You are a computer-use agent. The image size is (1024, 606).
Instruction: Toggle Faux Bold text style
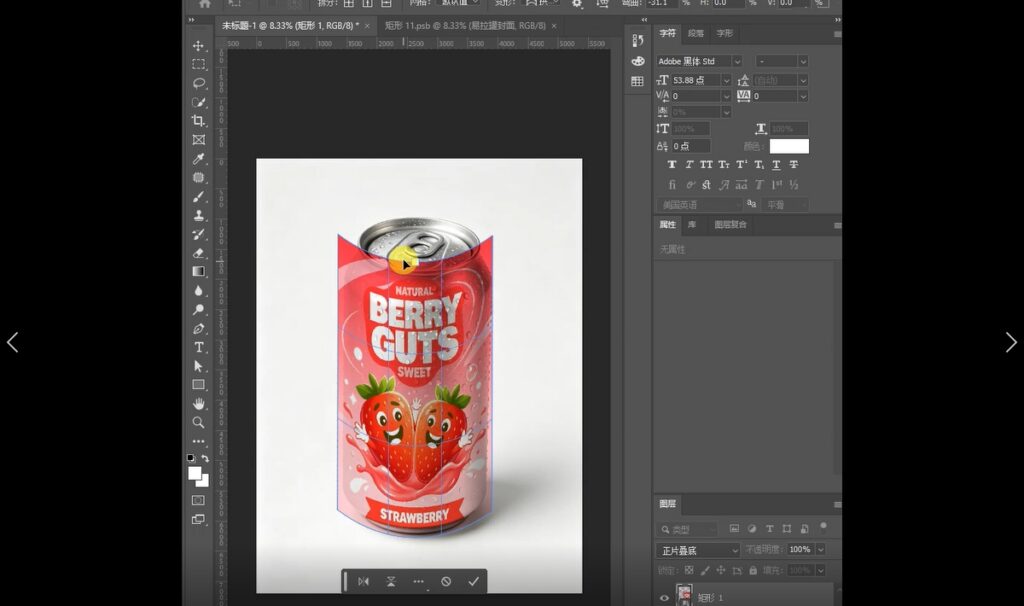coord(672,165)
